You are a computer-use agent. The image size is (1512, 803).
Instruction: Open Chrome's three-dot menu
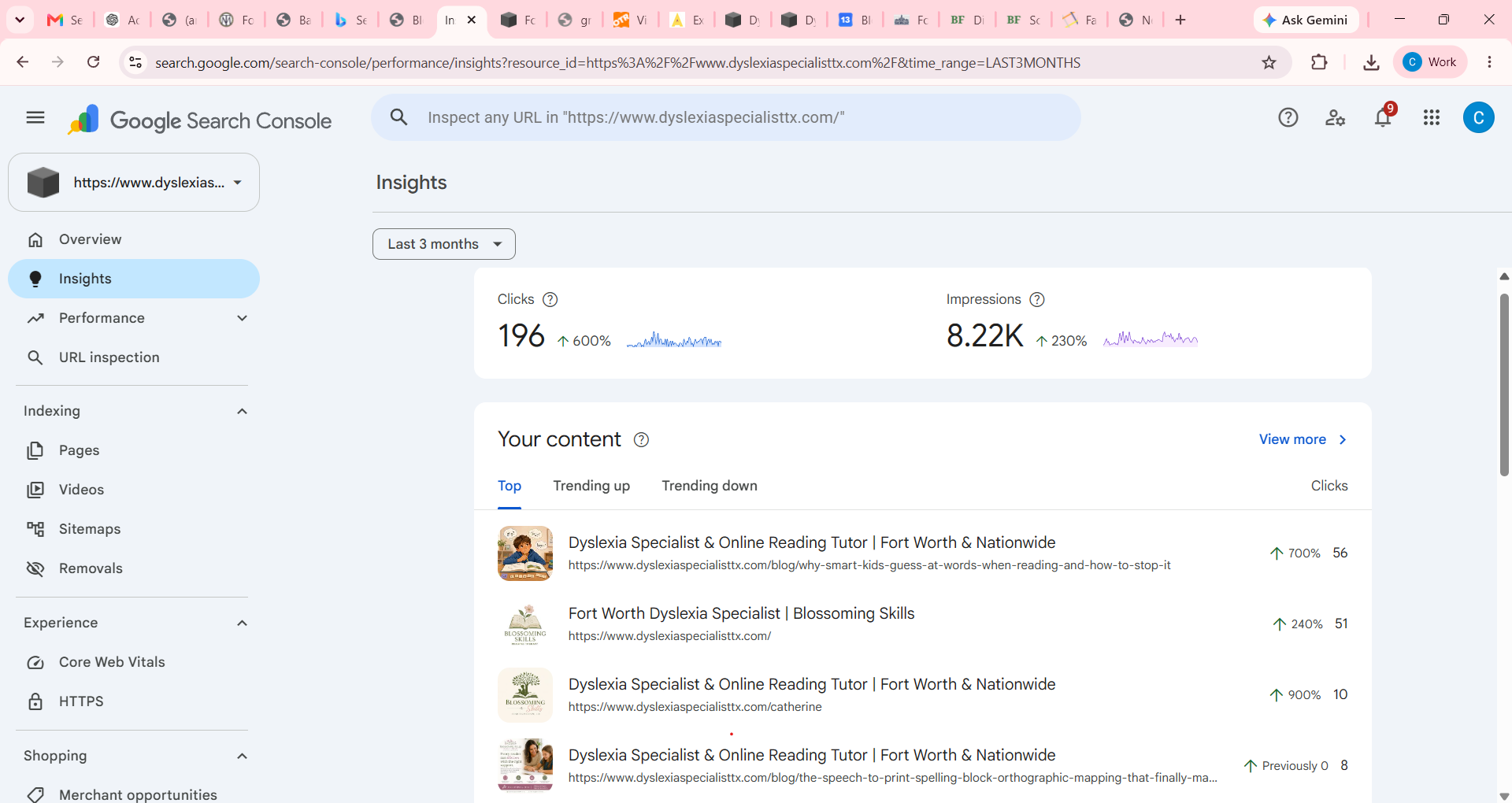(1489, 62)
